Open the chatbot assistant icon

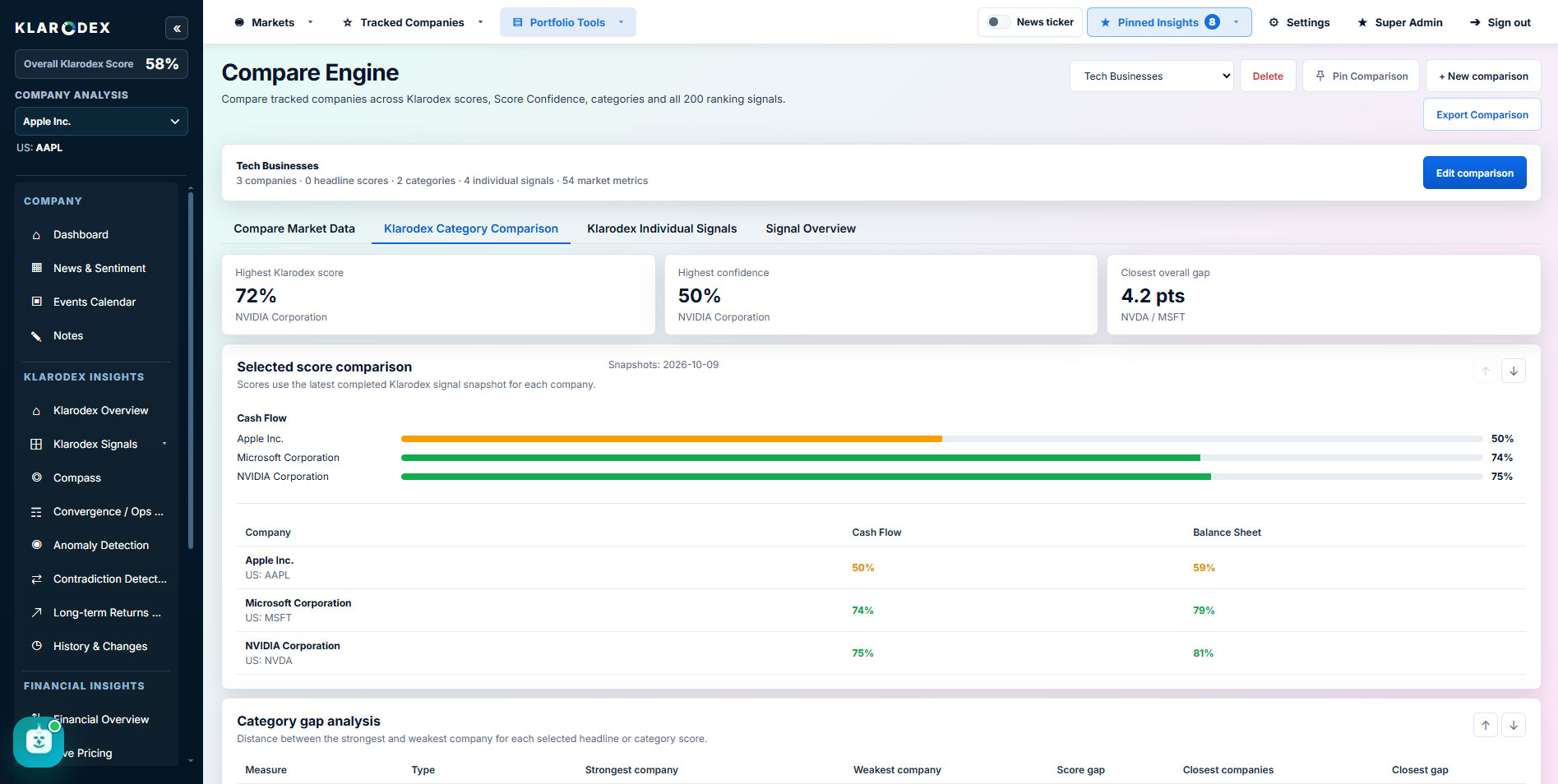click(x=39, y=742)
